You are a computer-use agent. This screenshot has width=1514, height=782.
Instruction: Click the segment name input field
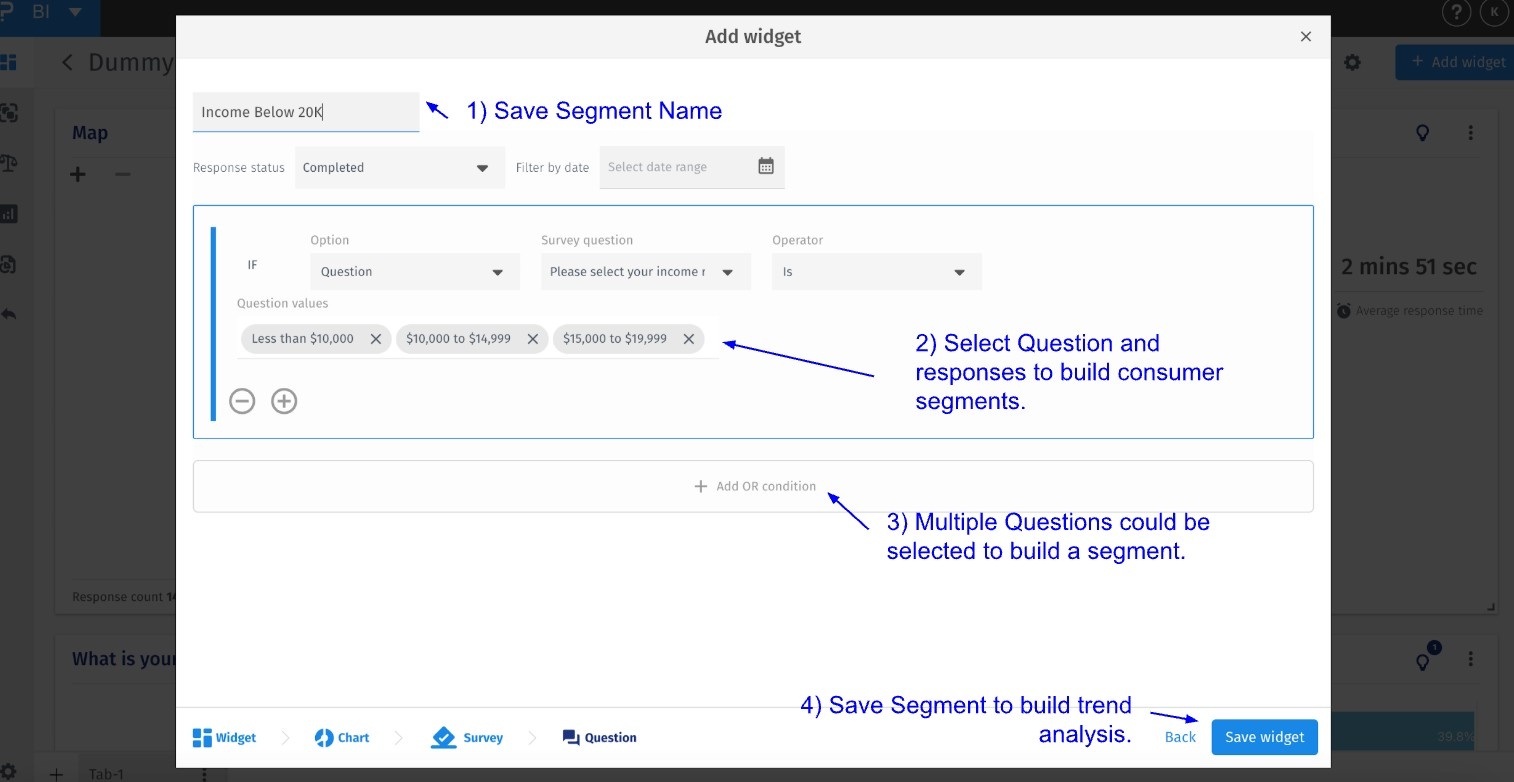coord(305,112)
